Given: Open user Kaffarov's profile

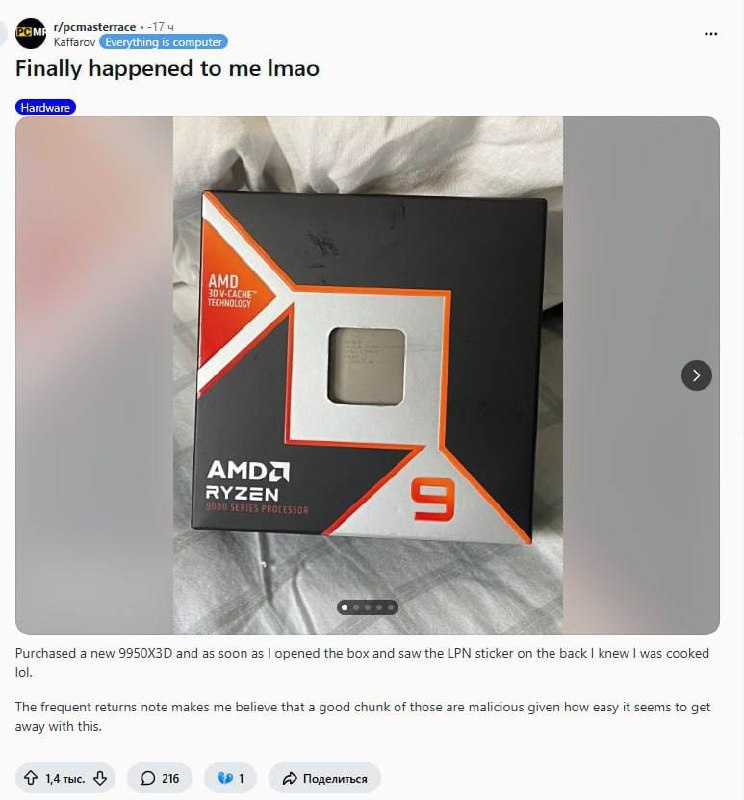Looking at the screenshot, I should (x=75, y=42).
